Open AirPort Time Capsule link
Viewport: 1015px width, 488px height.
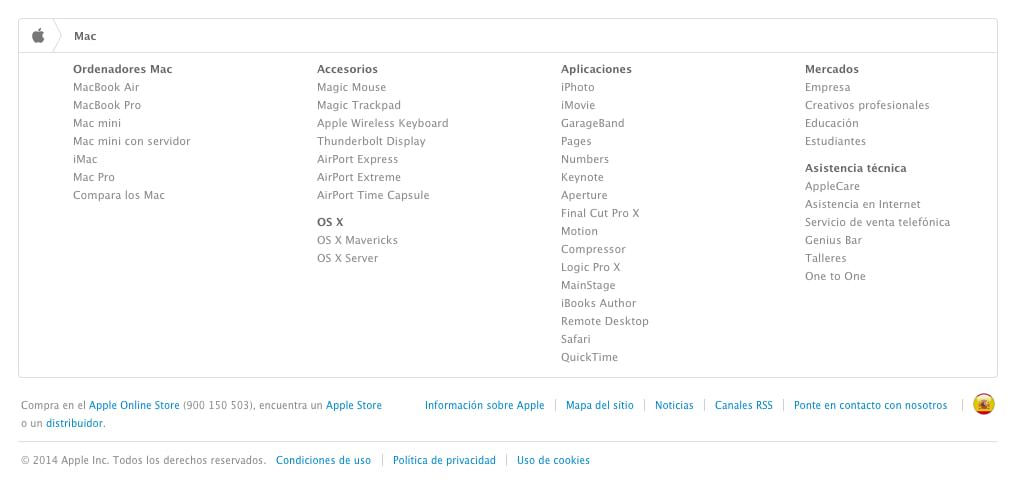point(373,195)
